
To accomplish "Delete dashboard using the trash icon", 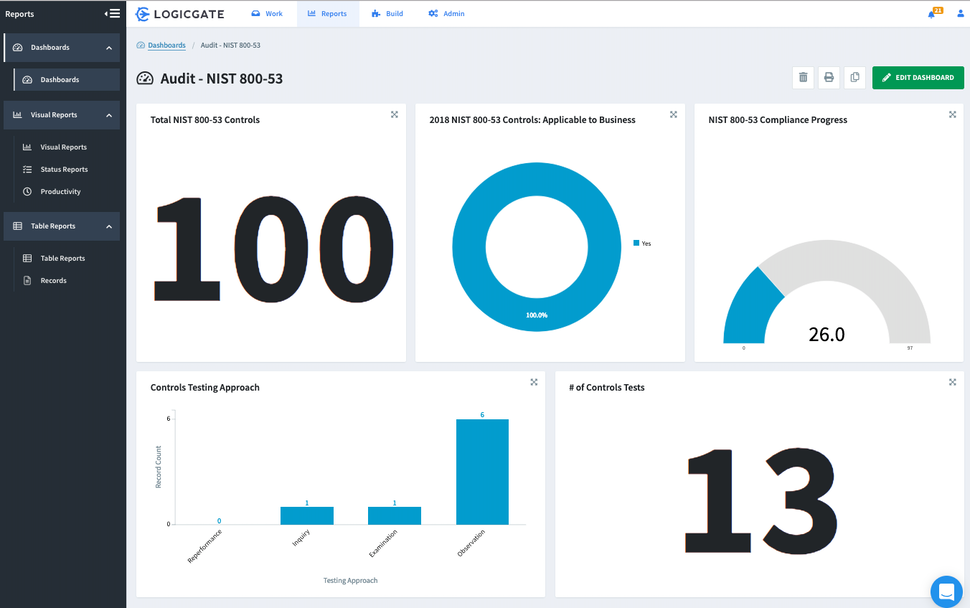I will (803, 78).
